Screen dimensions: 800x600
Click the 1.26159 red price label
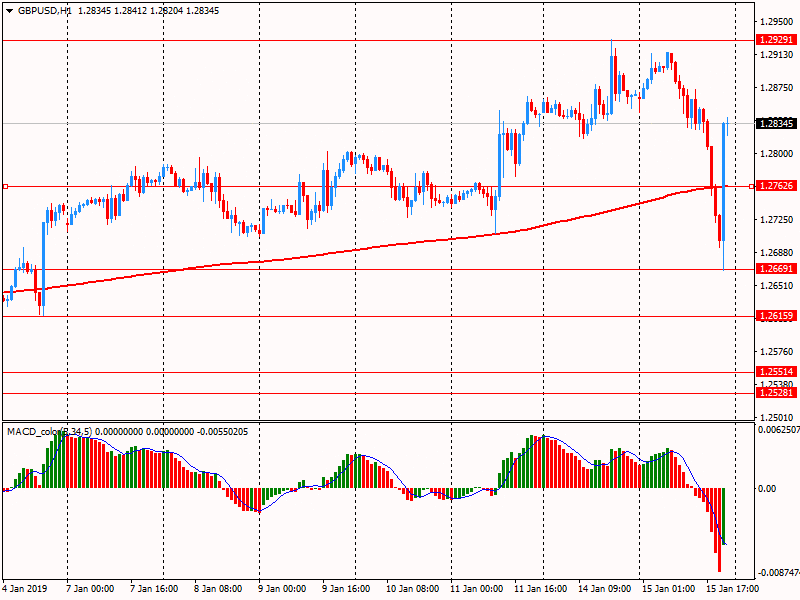pos(776,316)
